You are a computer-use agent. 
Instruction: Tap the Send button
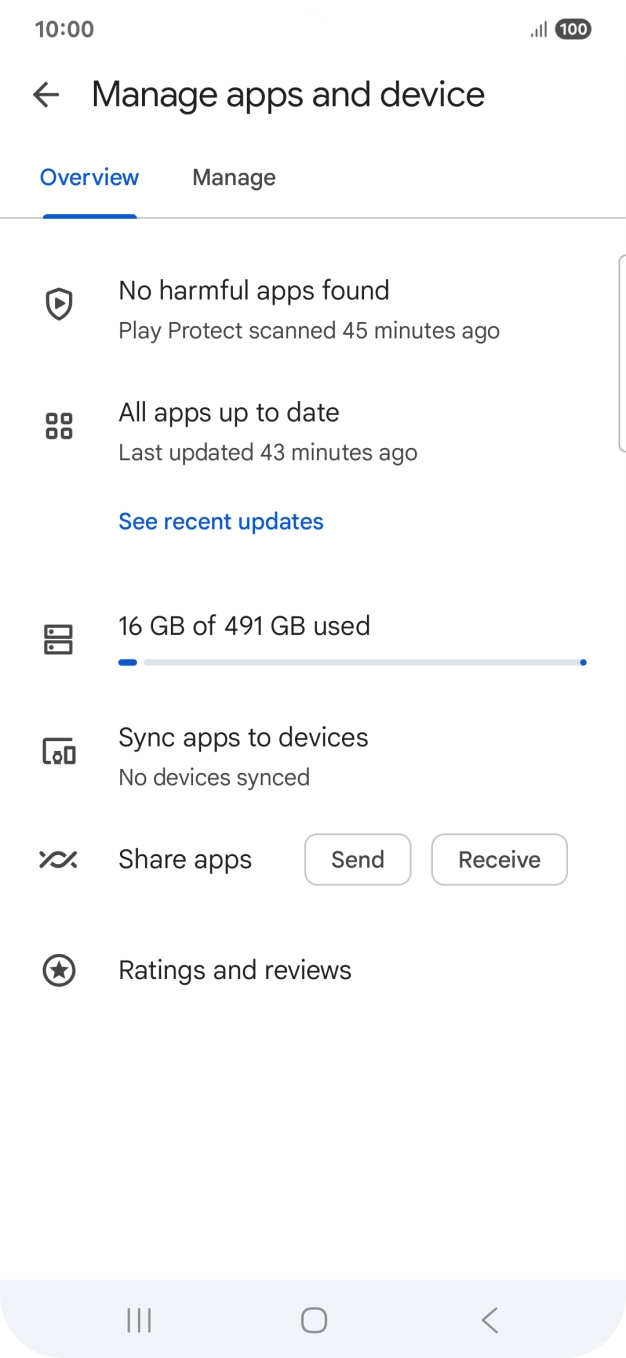tap(357, 860)
